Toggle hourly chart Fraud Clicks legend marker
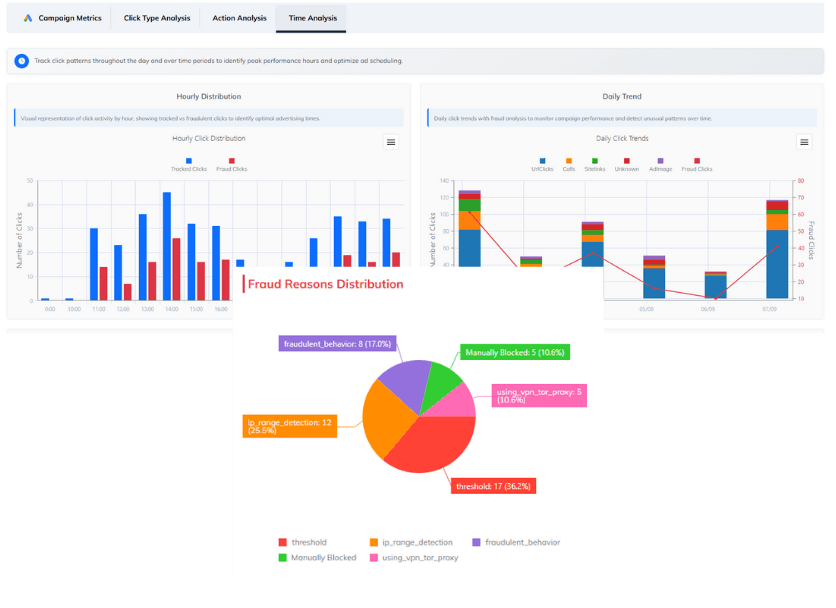Image resolution: width=836 pixels, height=608 pixels. [x=232, y=160]
